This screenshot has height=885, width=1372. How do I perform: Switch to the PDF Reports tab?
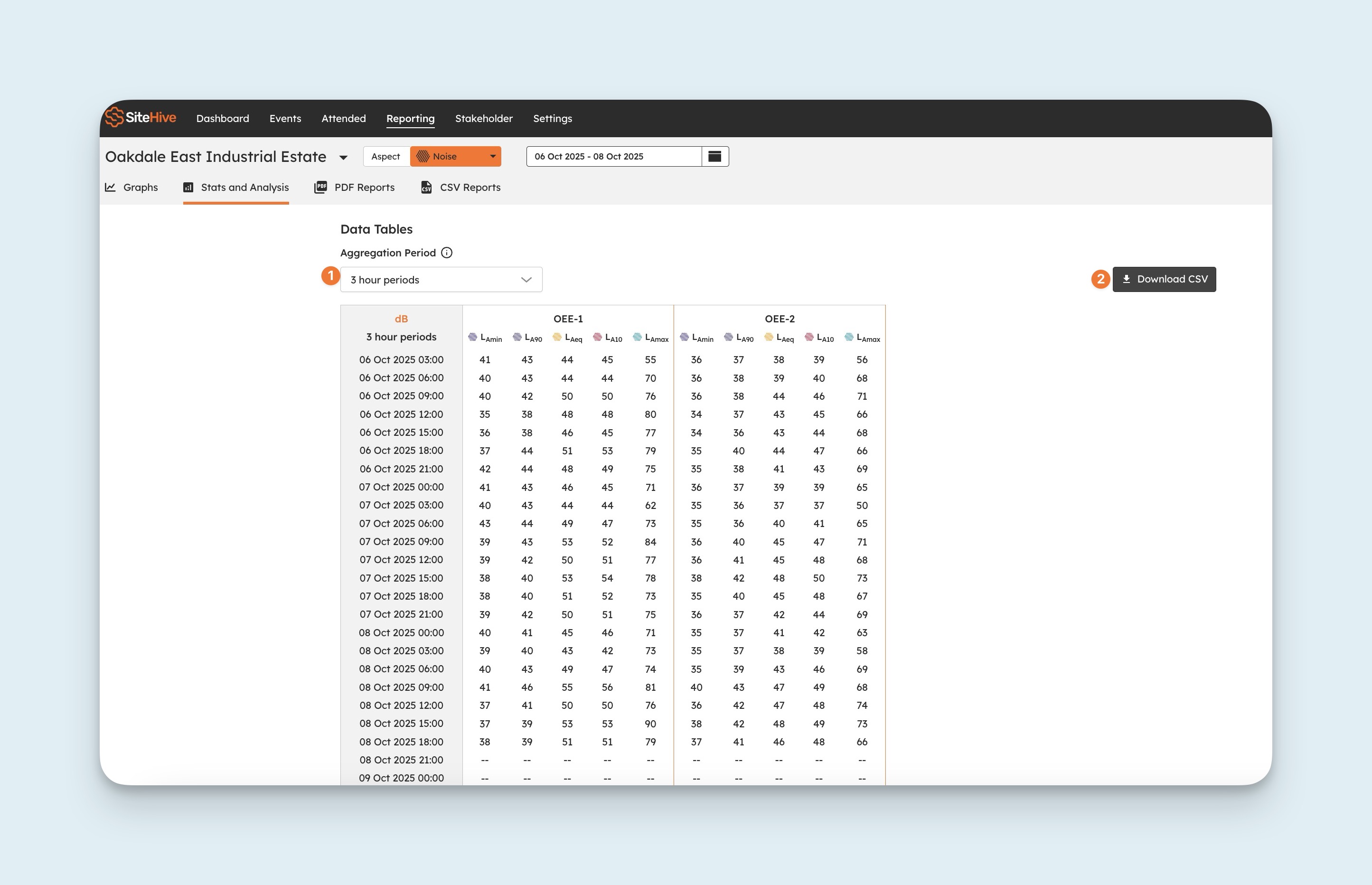click(364, 188)
